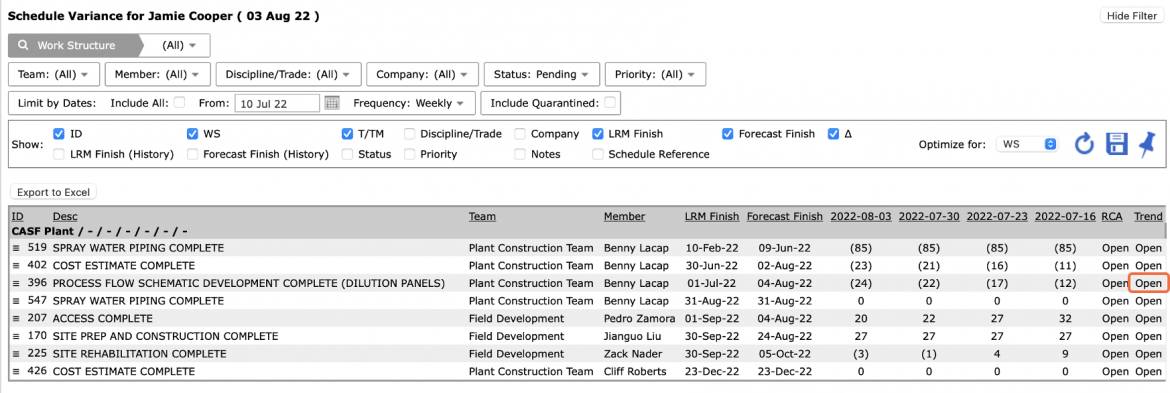This screenshot has height=393, width=1170.
Task: Click the From date input field
Action: point(277,103)
